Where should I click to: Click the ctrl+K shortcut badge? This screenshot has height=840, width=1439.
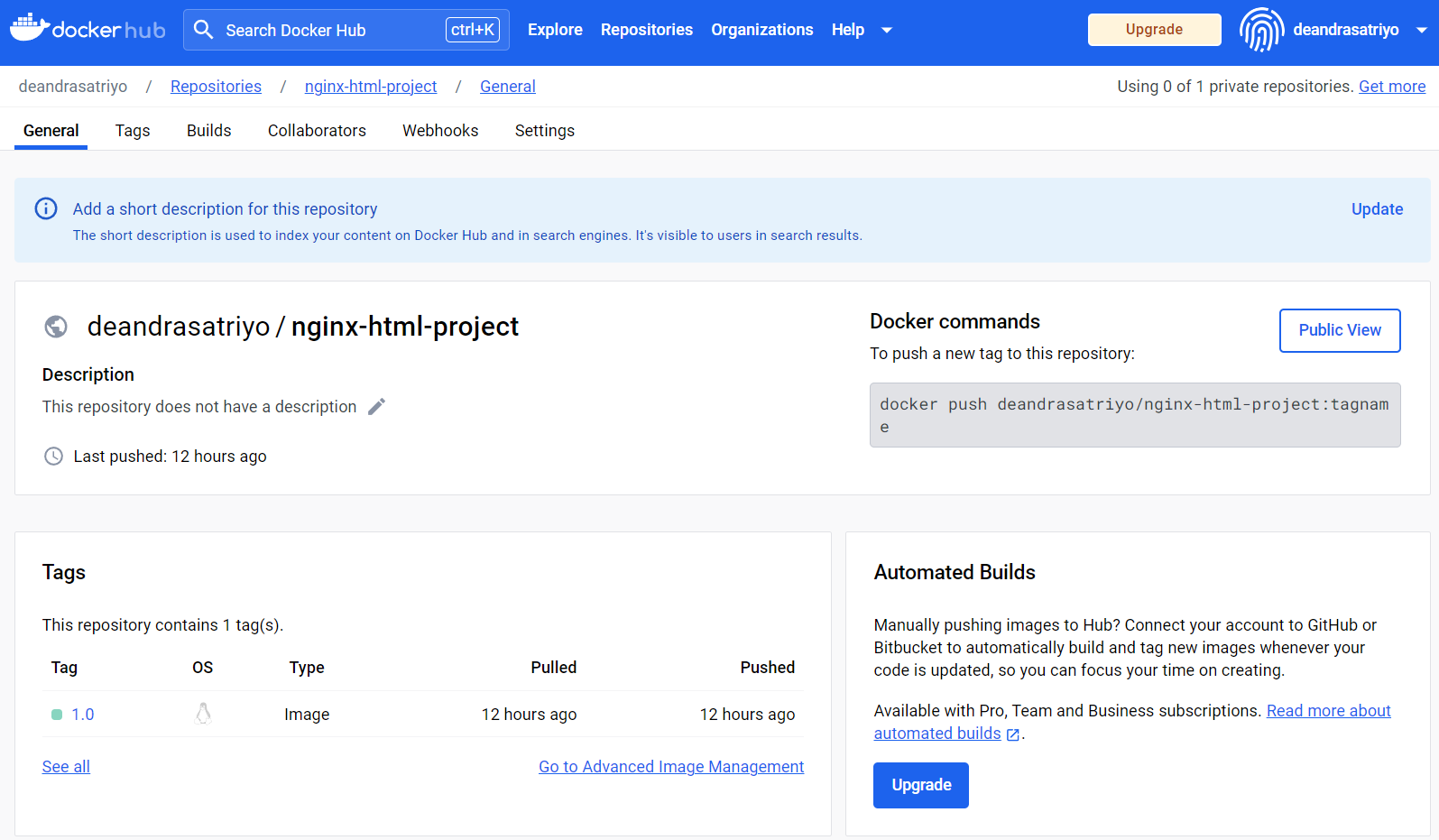coord(473,30)
